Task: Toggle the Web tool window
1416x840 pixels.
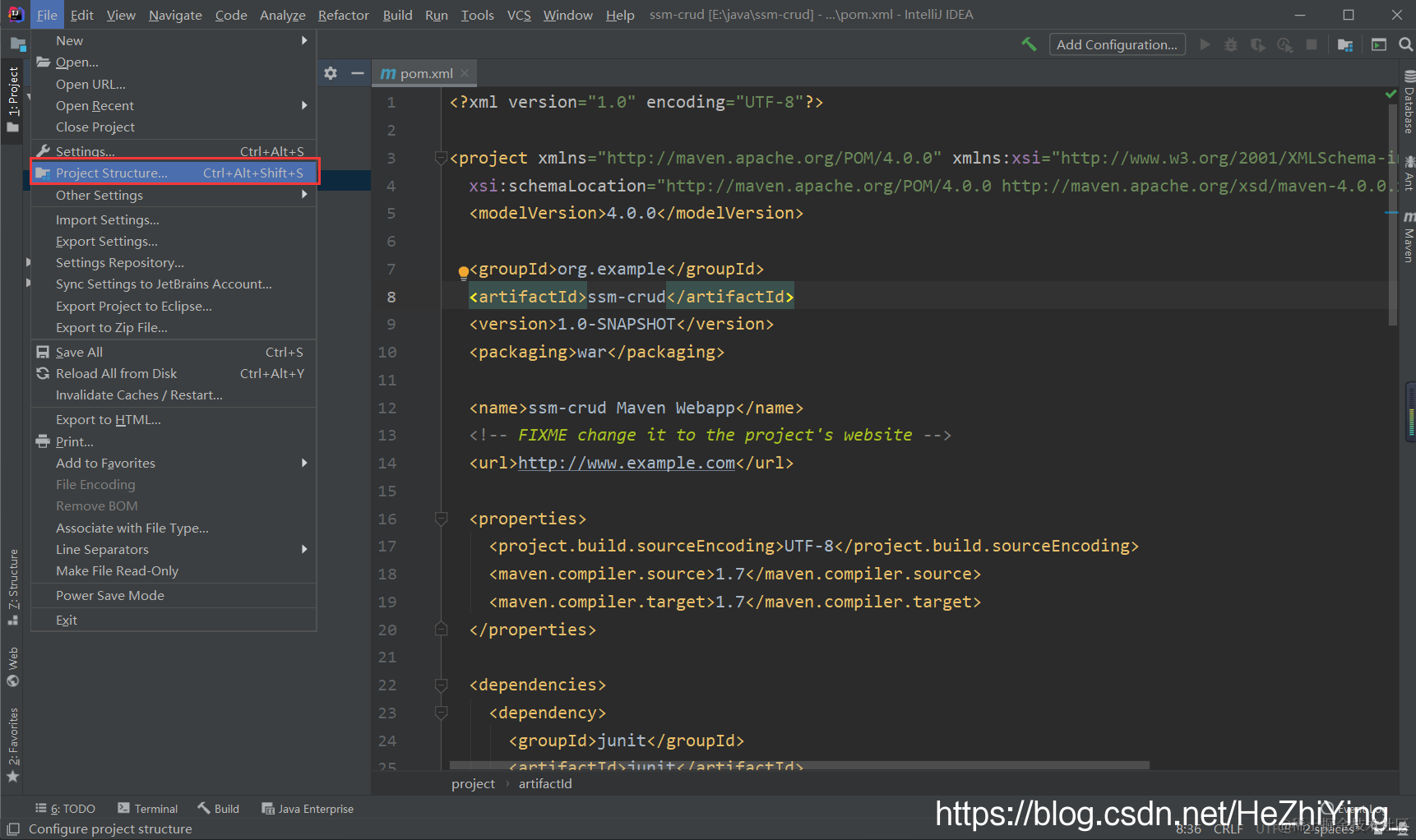Action: 13,667
